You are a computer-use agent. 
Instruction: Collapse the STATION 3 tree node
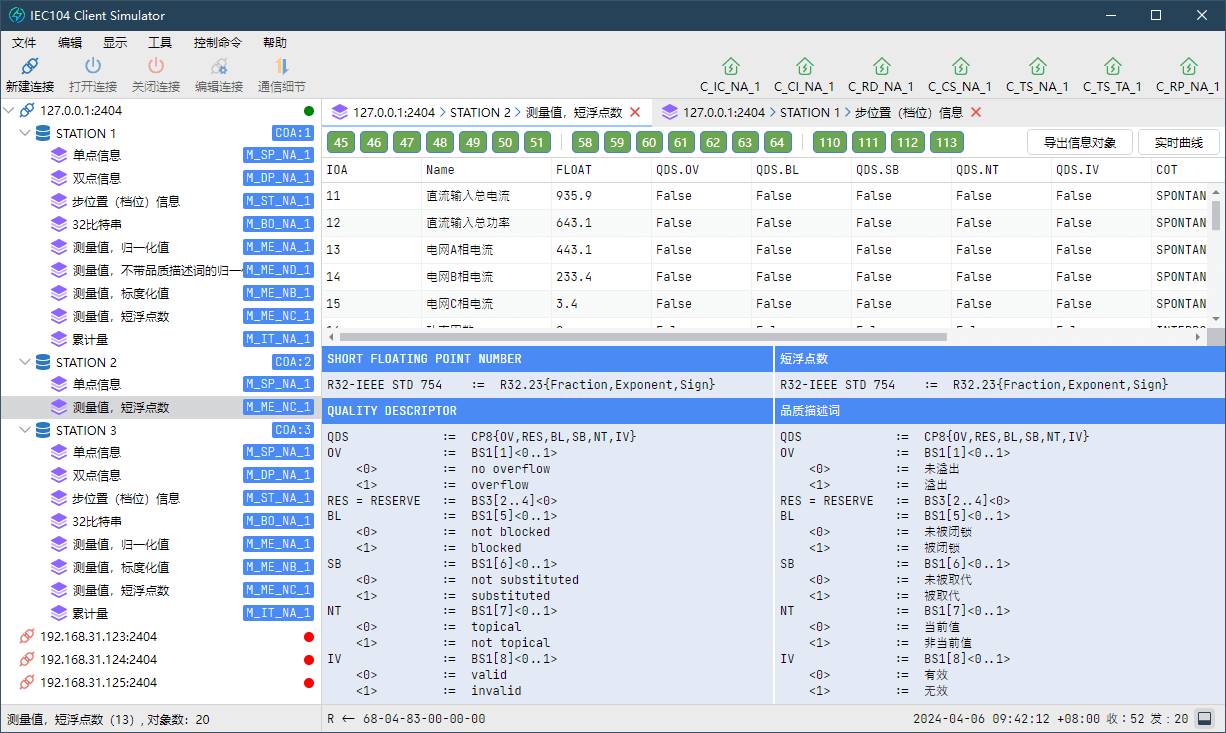coord(25,430)
